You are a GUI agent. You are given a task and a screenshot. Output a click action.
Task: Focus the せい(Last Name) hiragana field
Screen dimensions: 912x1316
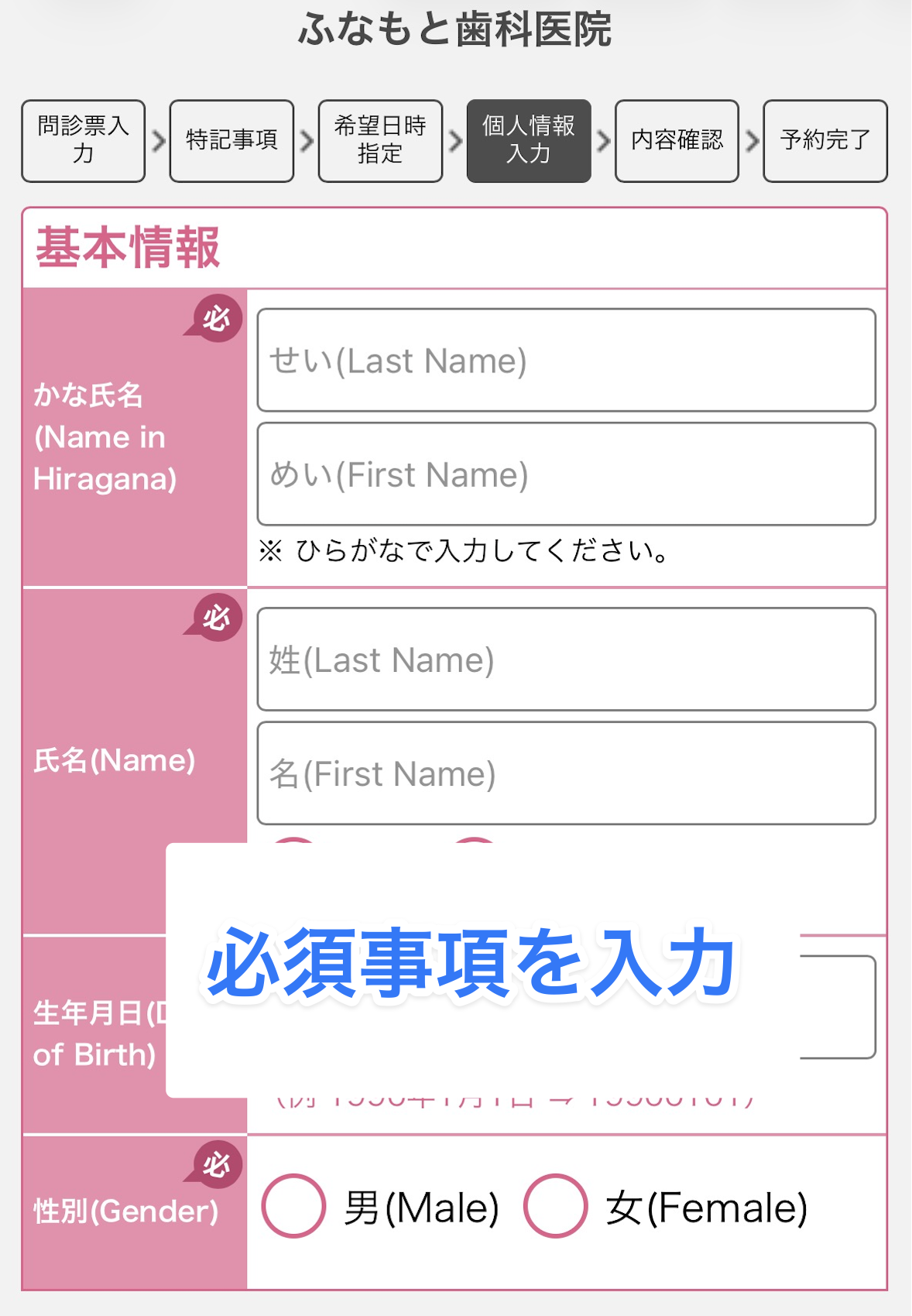(x=567, y=360)
